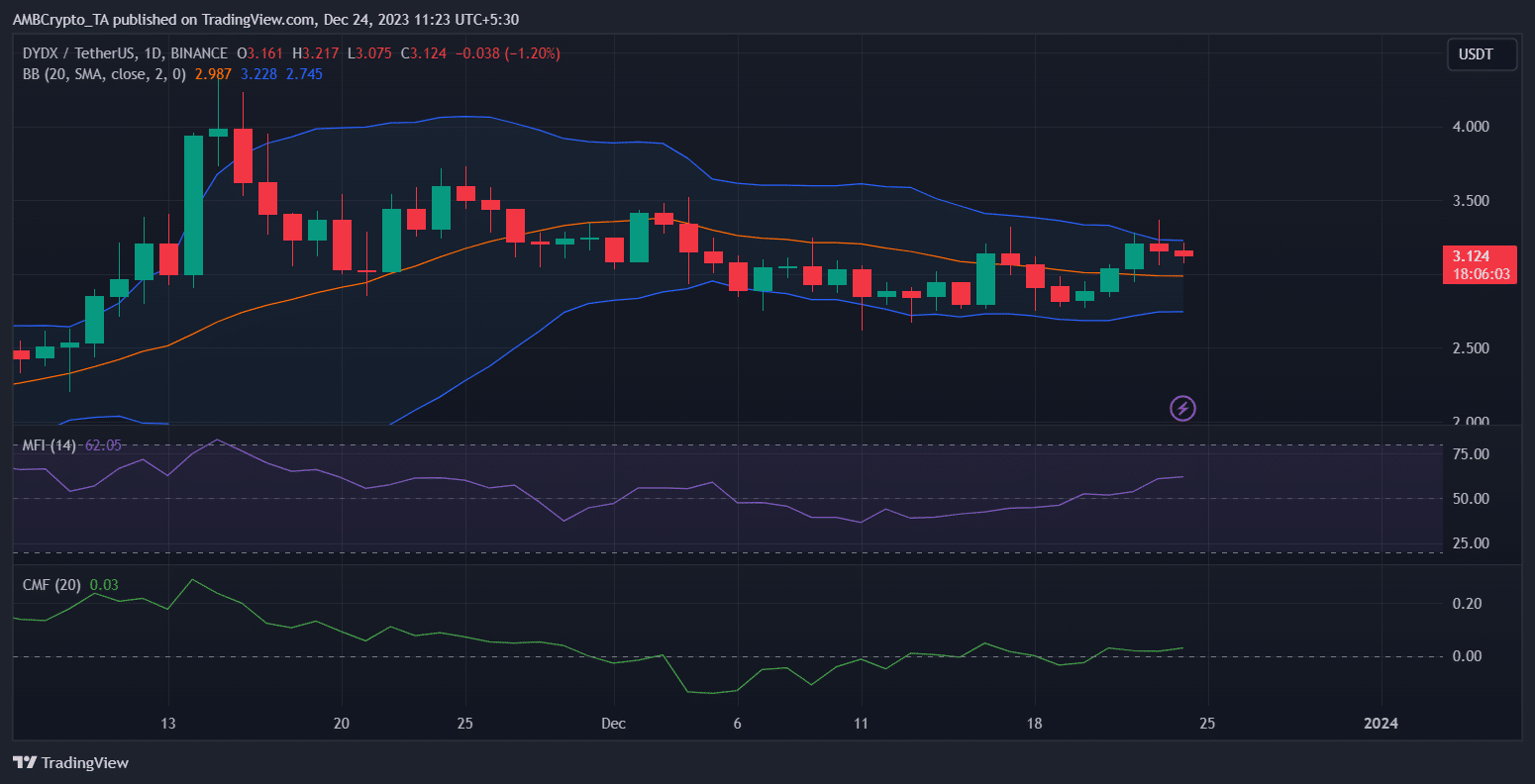Image resolution: width=1535 pixels, height=784 pixels.
Task: Click the MFI value 62.05
Action: tap(103, 445)
